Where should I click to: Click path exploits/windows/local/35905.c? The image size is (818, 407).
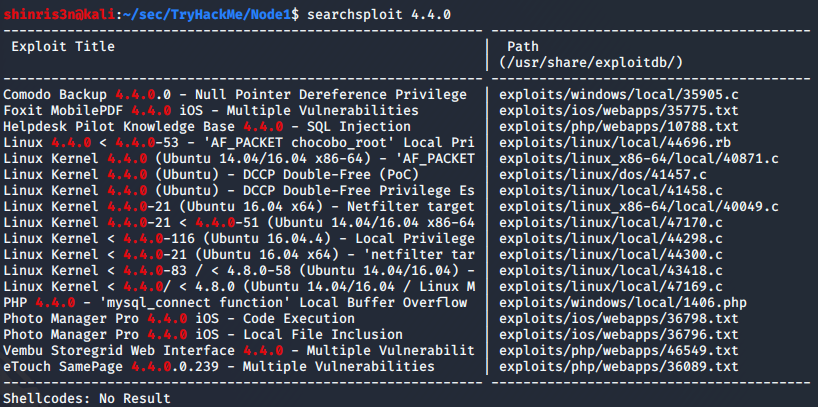click(619, 94)
